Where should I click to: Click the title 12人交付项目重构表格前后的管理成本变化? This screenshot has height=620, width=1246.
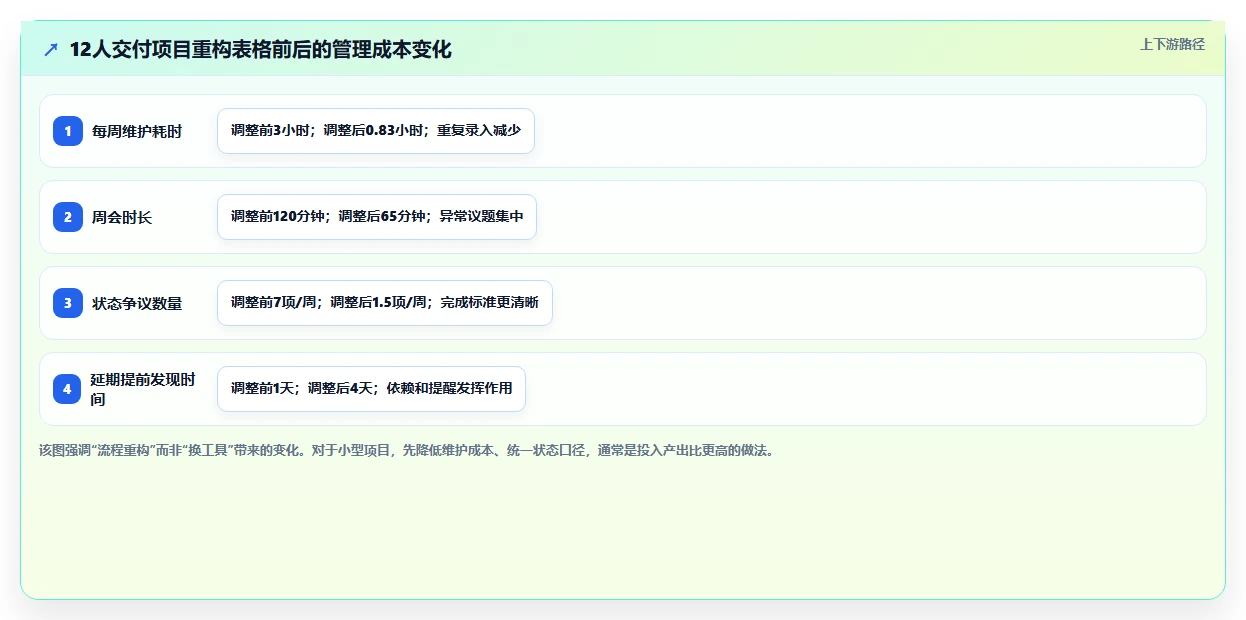pos(260,50)
